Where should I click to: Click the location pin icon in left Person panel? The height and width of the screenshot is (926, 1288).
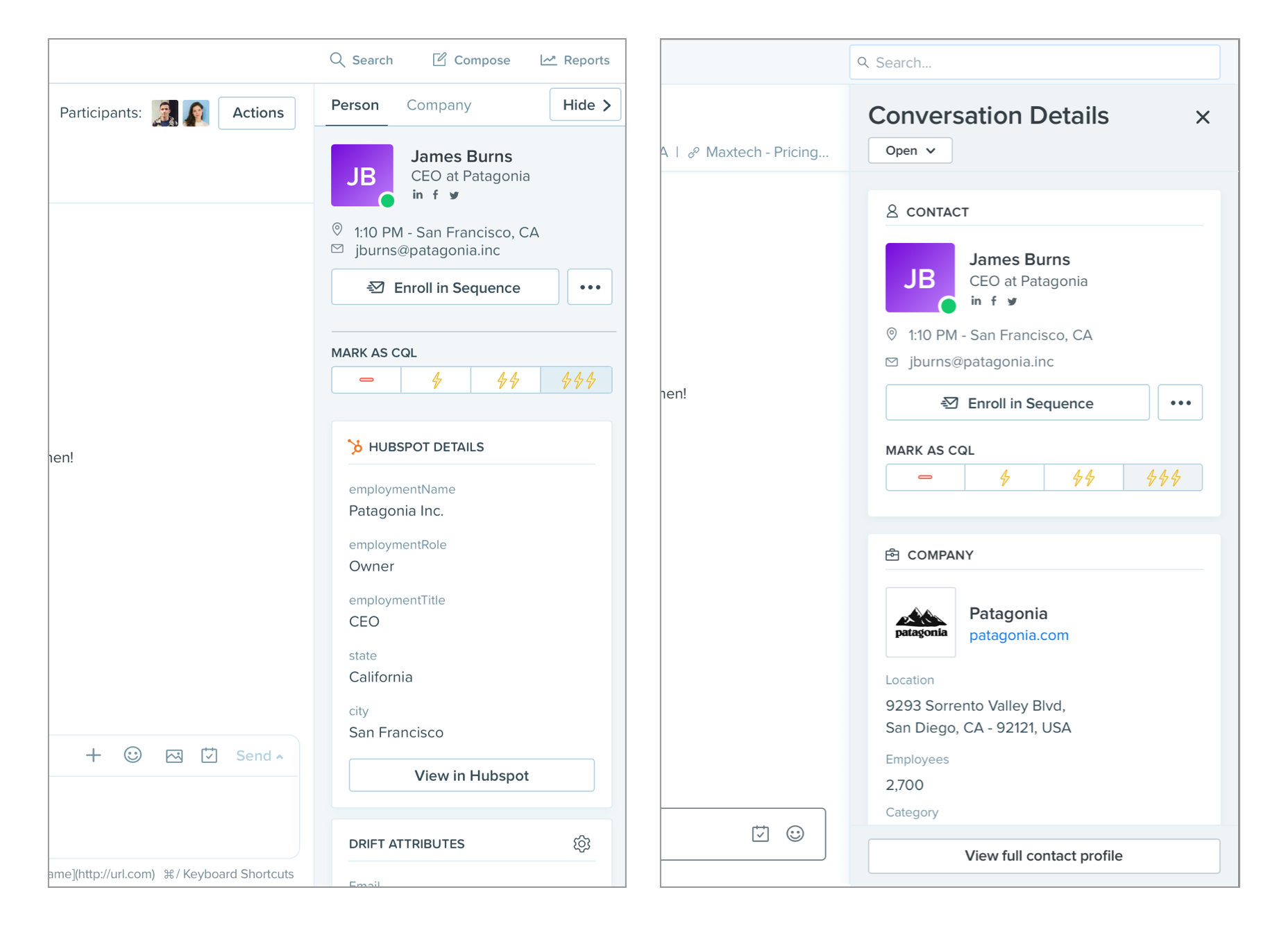click(337, 229)
